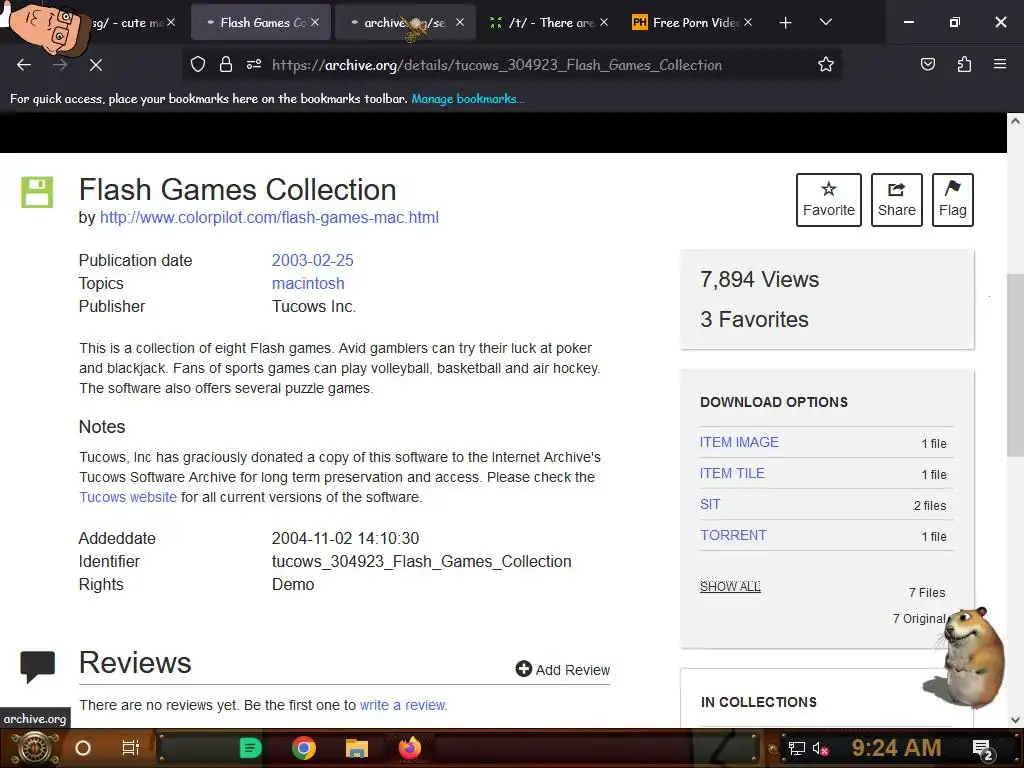This screenshot has width=1024, height=768.
Task: Open the colorpilot.com author link
Action: pos(269,217)
